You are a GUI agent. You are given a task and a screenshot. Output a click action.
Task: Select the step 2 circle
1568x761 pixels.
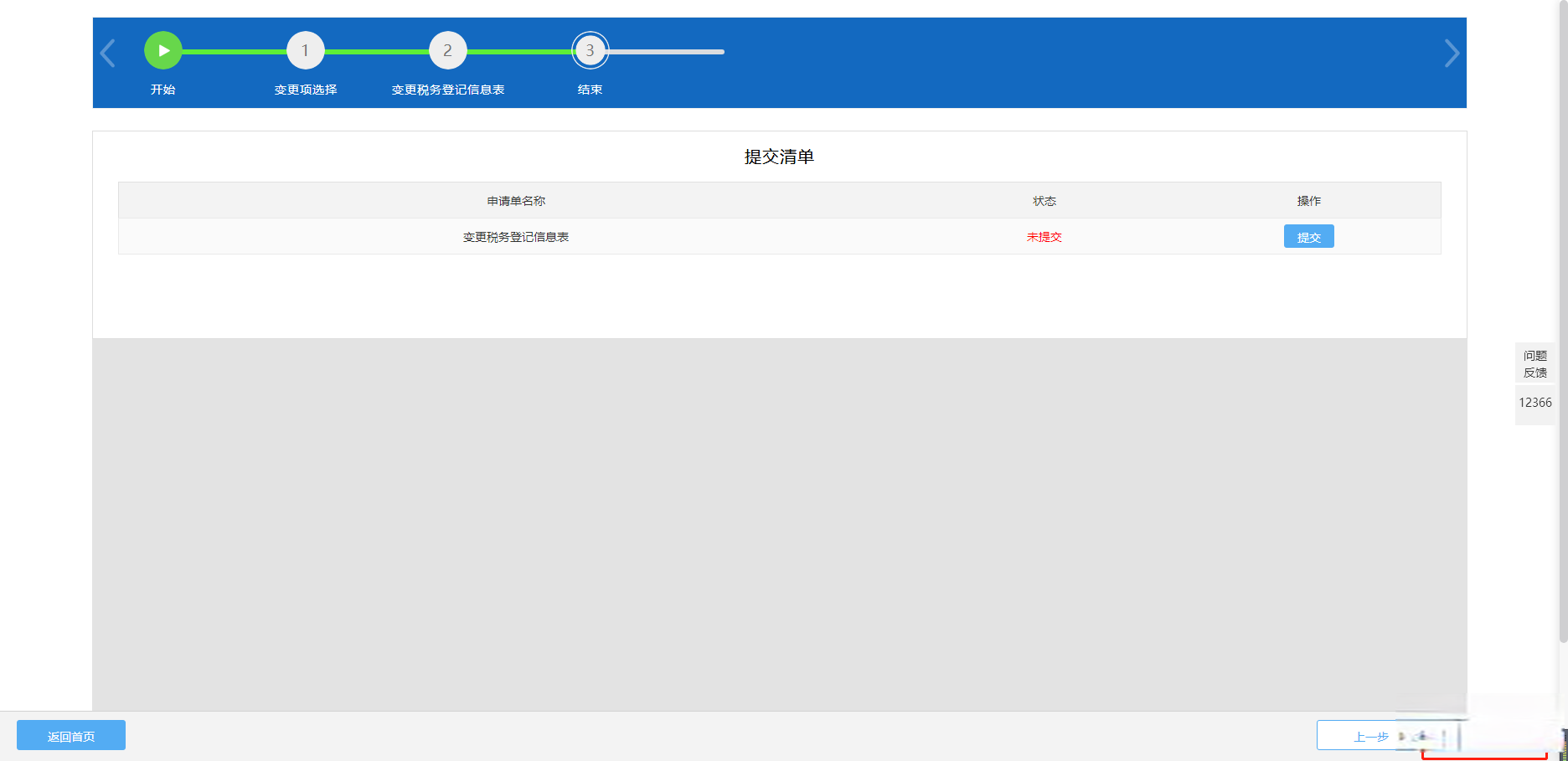pyautogui.click(x=448, y=51)
